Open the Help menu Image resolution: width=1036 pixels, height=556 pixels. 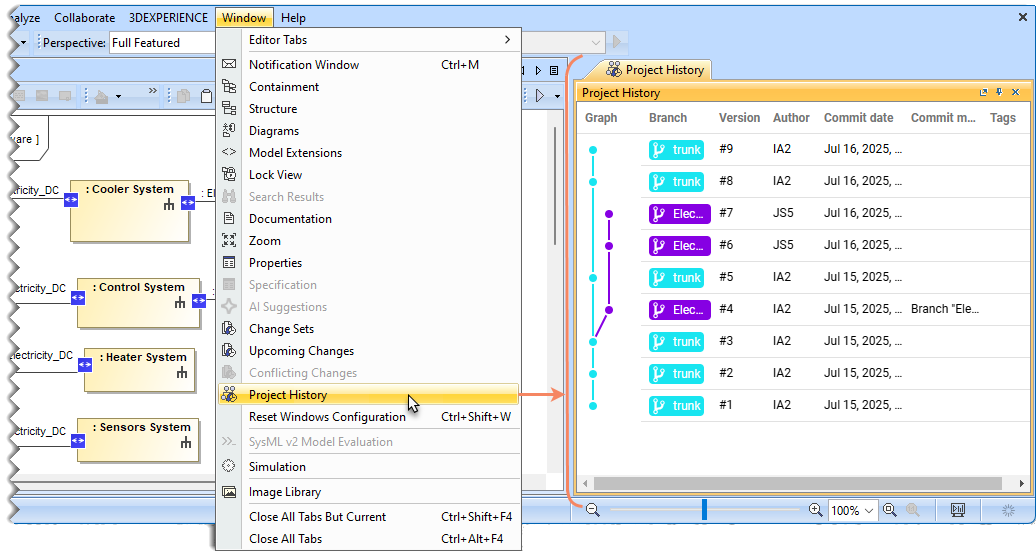[x=293, y=17]
